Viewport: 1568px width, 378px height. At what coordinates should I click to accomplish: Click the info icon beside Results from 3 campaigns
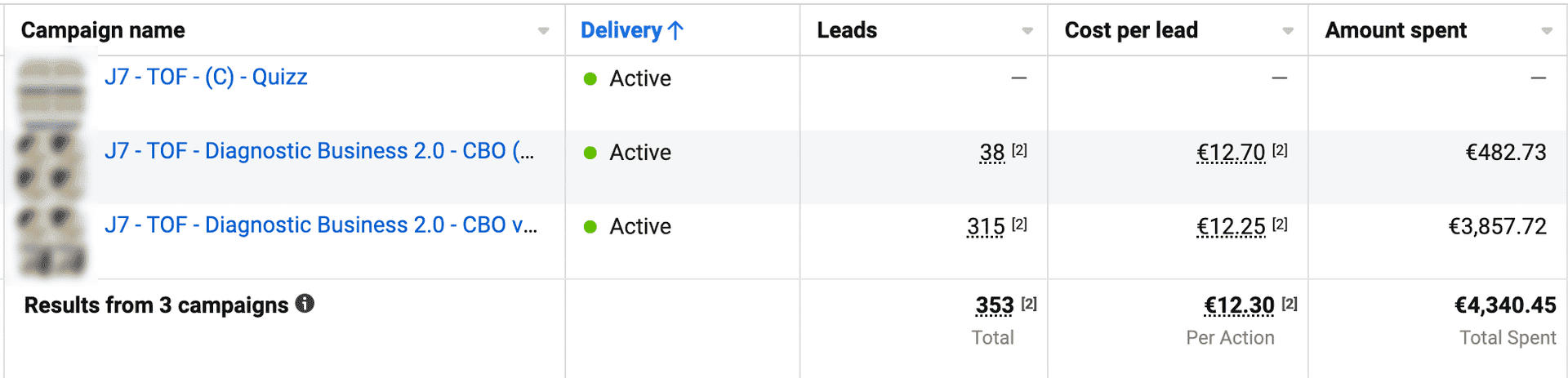tap(305, 304)
